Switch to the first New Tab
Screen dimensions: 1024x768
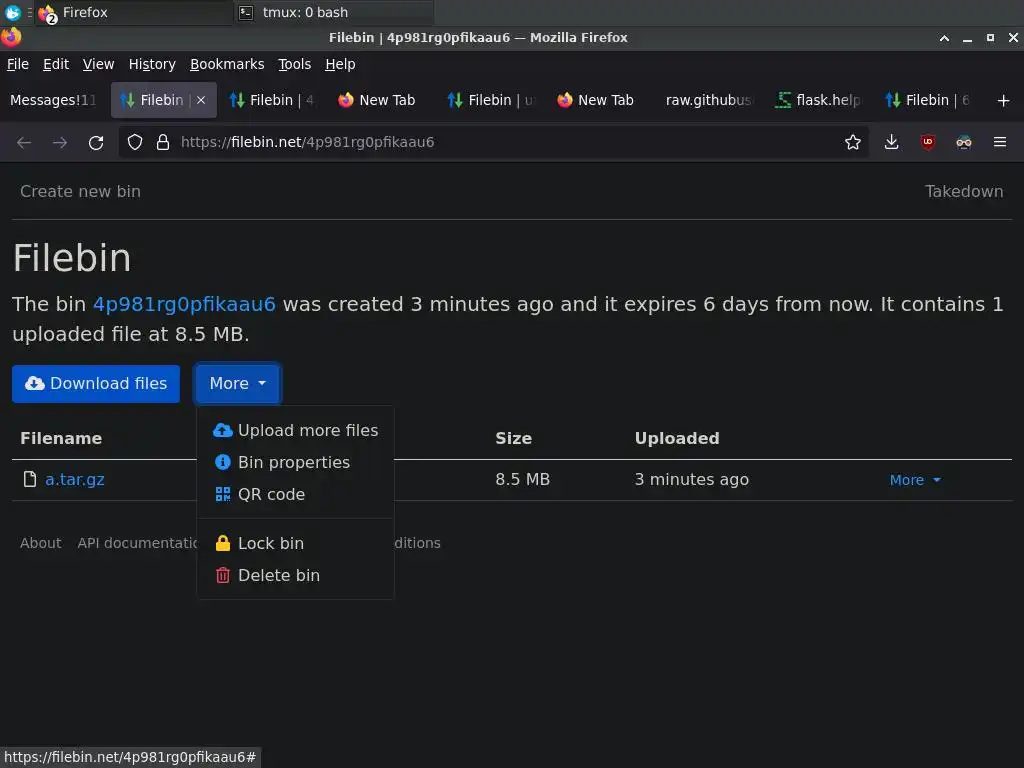(x=377, y=100)
